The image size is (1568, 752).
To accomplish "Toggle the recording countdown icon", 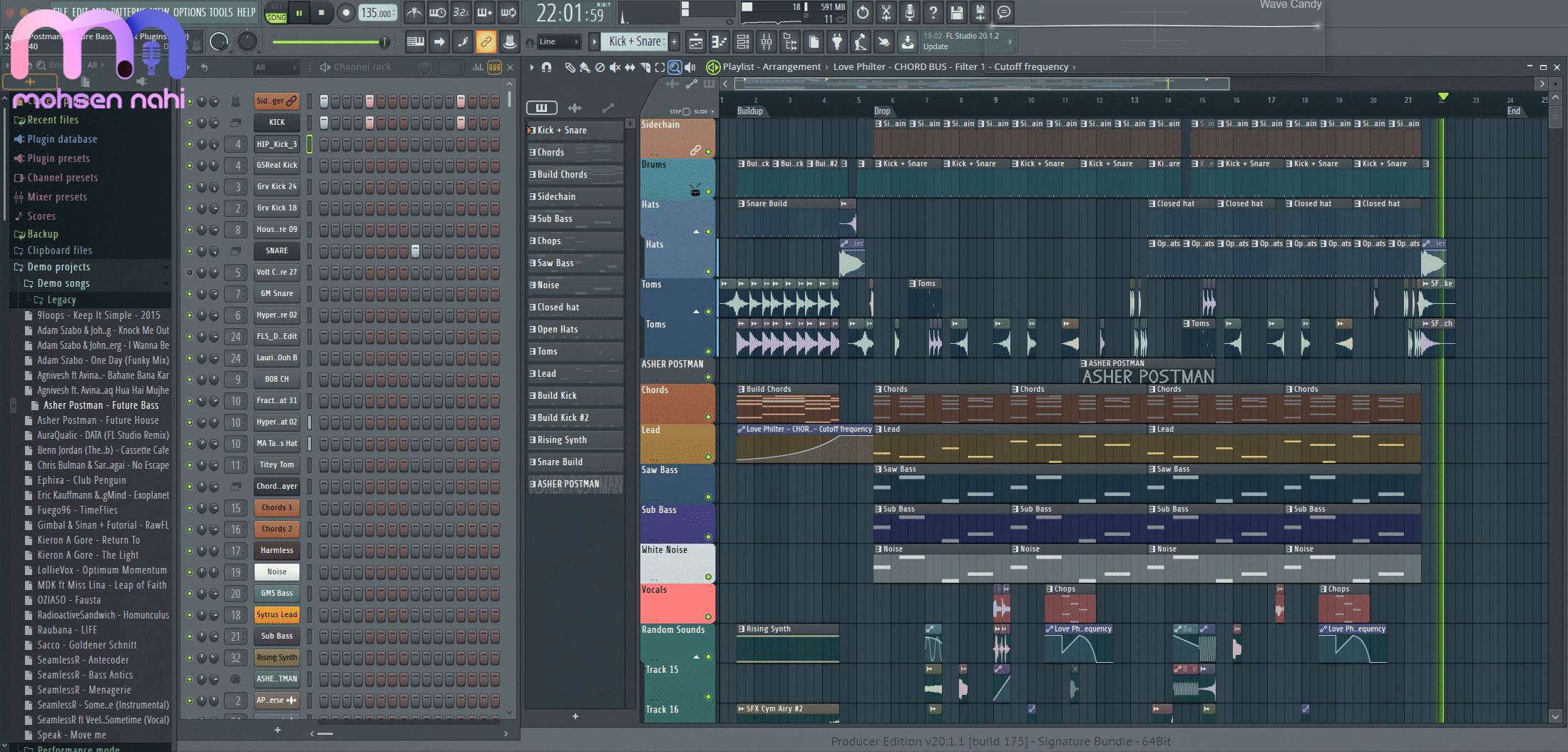I will point(461,12).
